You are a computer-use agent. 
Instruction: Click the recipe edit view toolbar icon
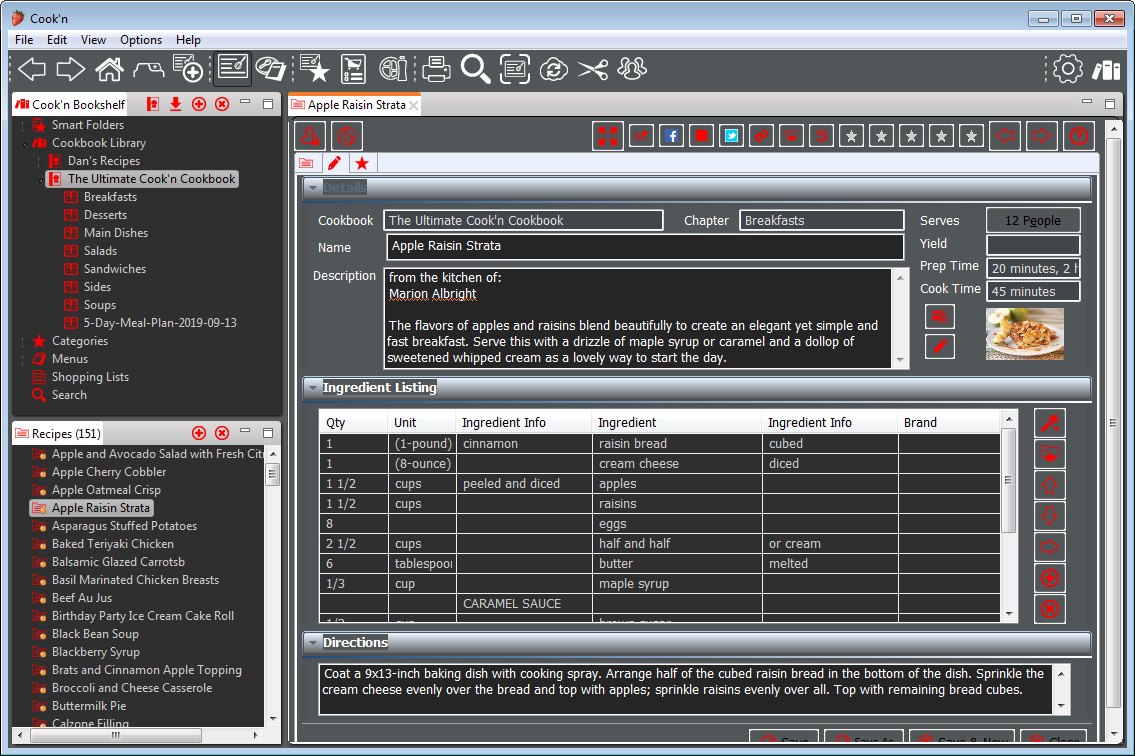pos(232,69)
